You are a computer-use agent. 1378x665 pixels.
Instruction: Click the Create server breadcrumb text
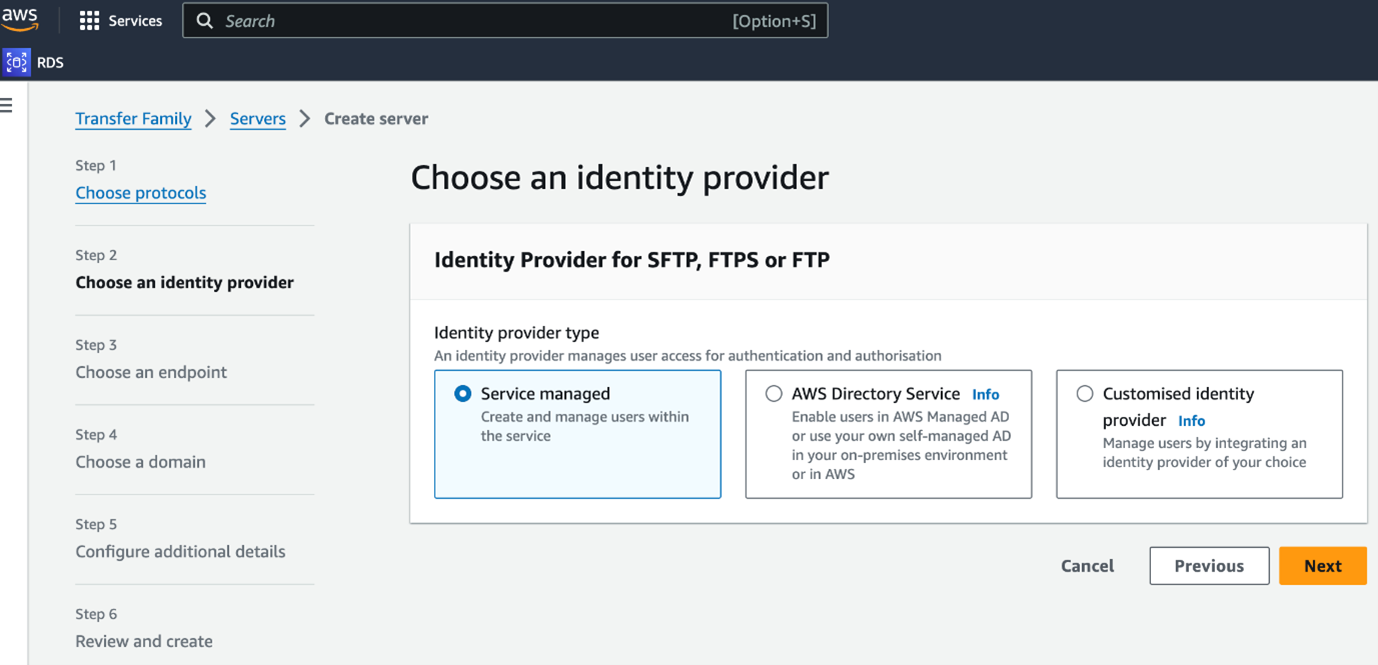376,118
